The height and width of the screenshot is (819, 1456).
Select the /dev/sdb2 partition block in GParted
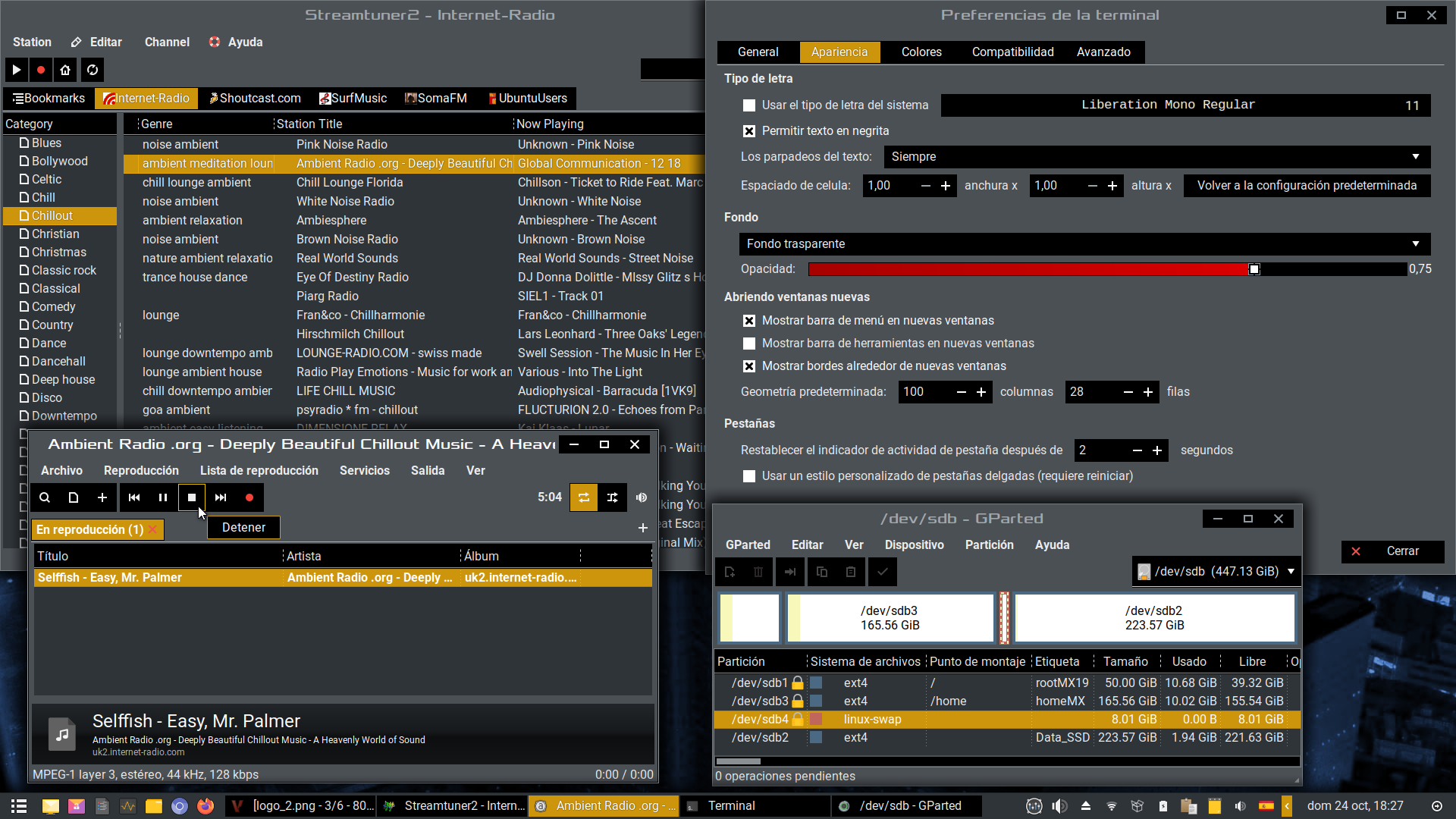(x=1154, y=618)
